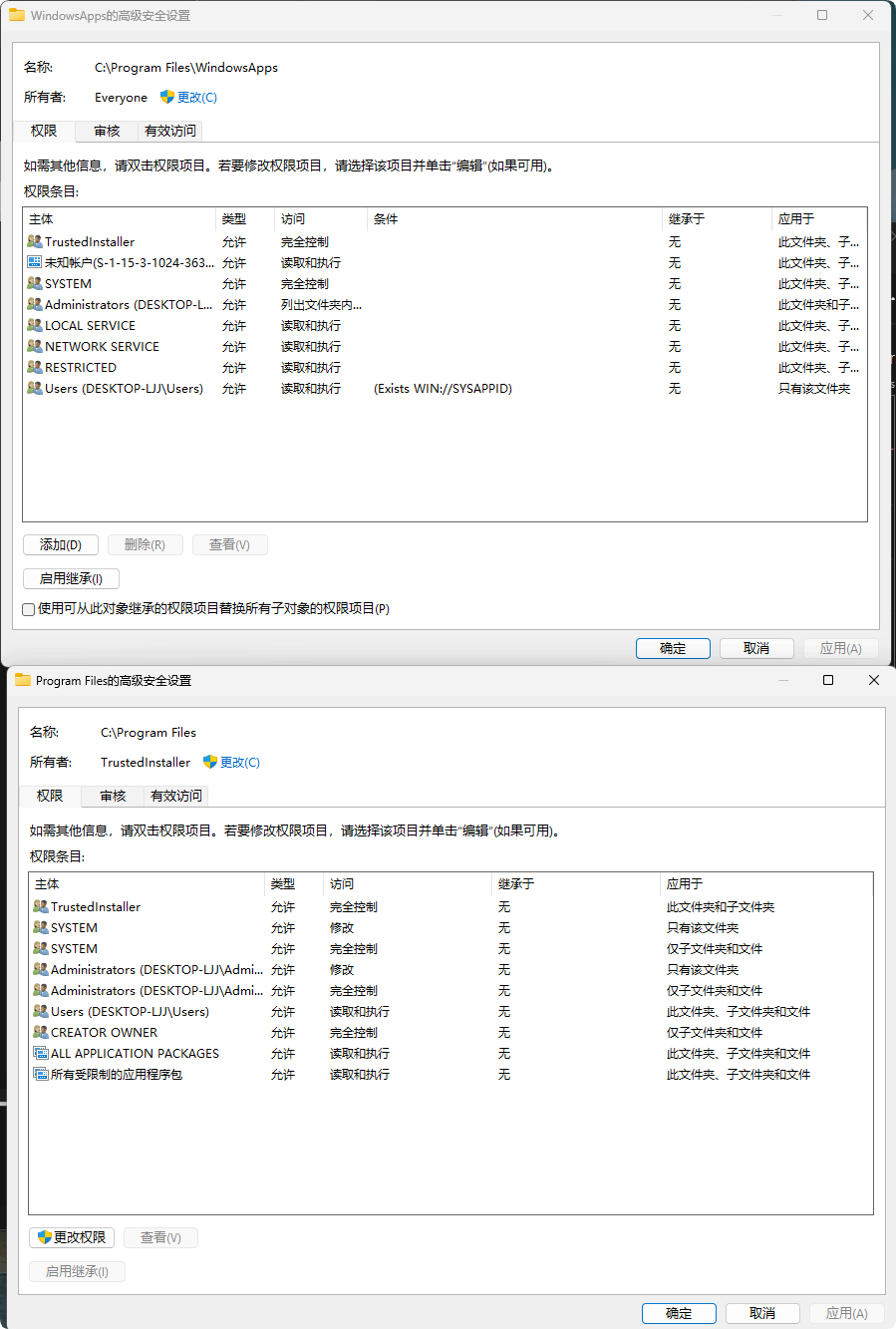Maximize the Program Files security window

[x=828, y=680]
